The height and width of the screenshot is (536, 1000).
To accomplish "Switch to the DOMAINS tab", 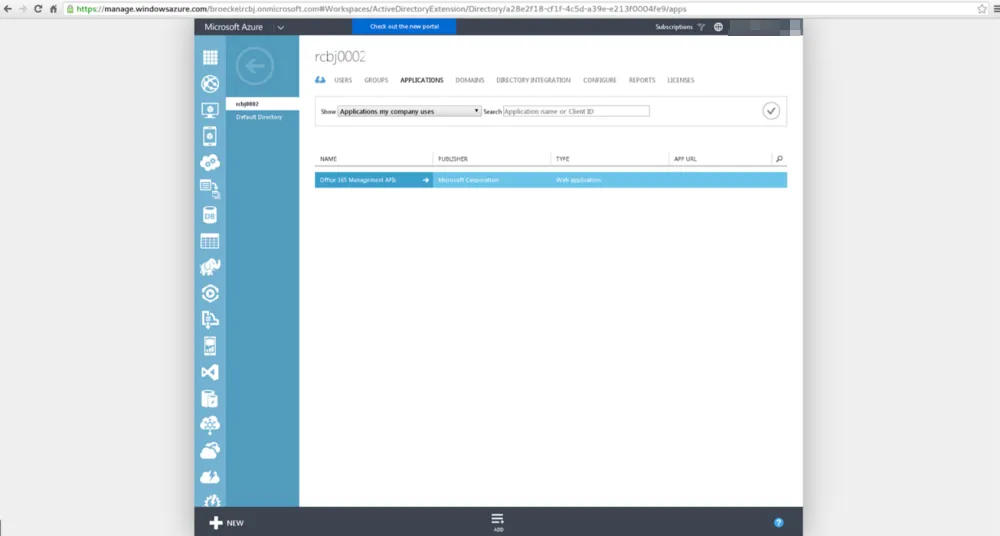I will 470,80.
